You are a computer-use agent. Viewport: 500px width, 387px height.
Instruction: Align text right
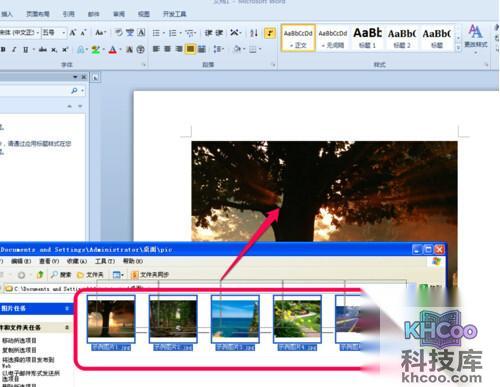[179, 49]
